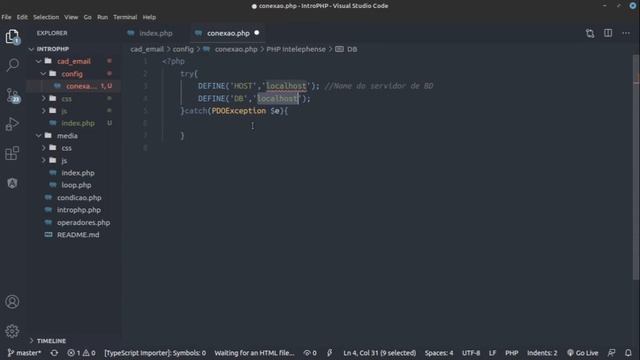
Task: Open condicao.php in the explorer
Action: [x=79, y=198]
